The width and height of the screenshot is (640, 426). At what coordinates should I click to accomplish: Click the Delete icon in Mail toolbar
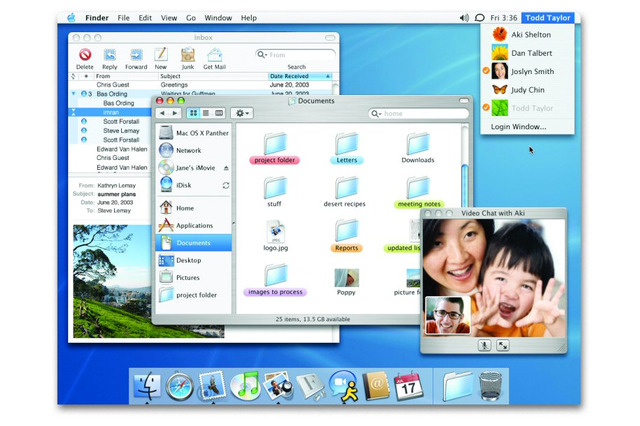click(x=85, y=54)
